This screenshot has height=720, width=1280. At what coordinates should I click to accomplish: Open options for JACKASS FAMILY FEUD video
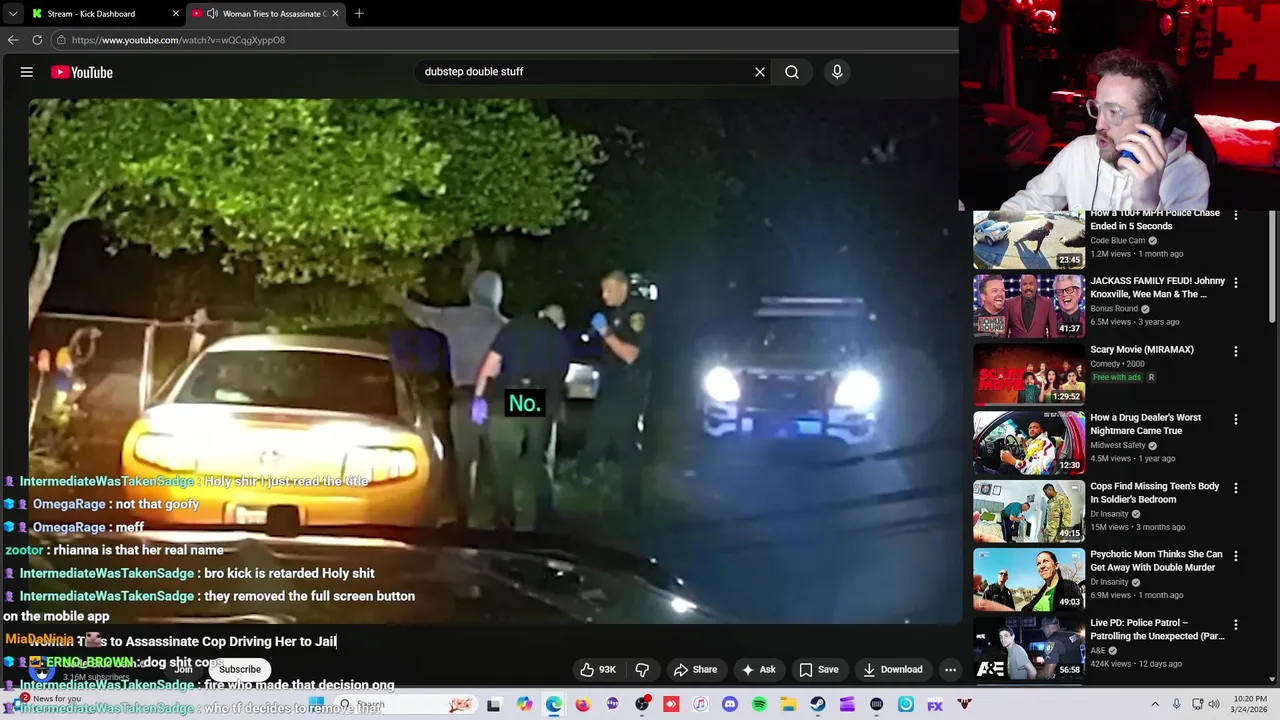1236,283
